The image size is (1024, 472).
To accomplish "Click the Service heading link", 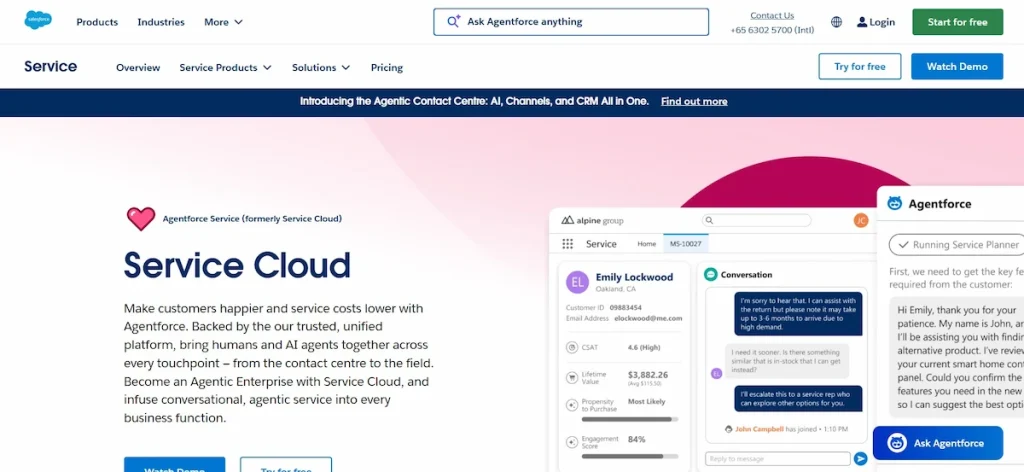I will coord(50,66).
